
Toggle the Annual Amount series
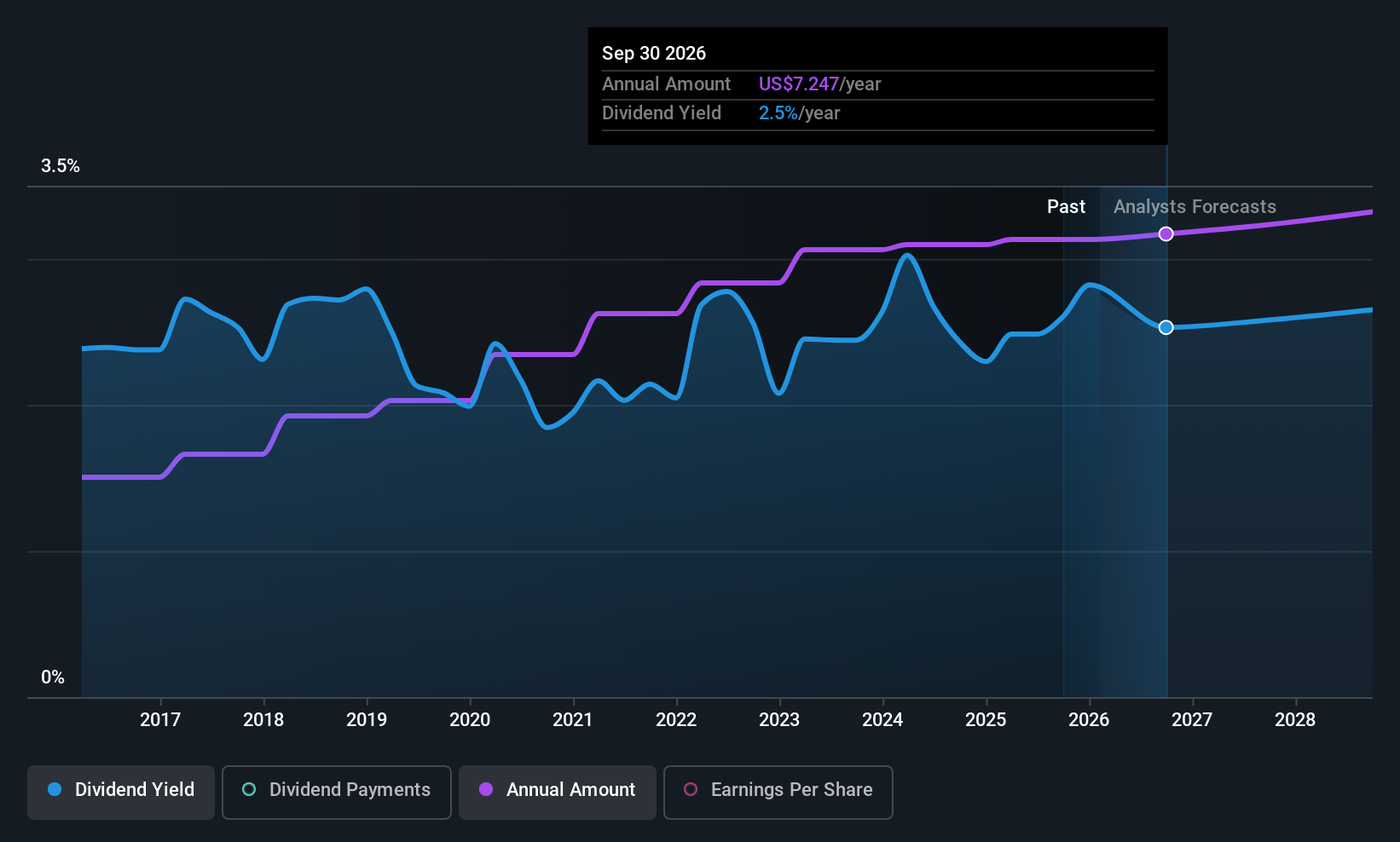click(x=558, y=792)
